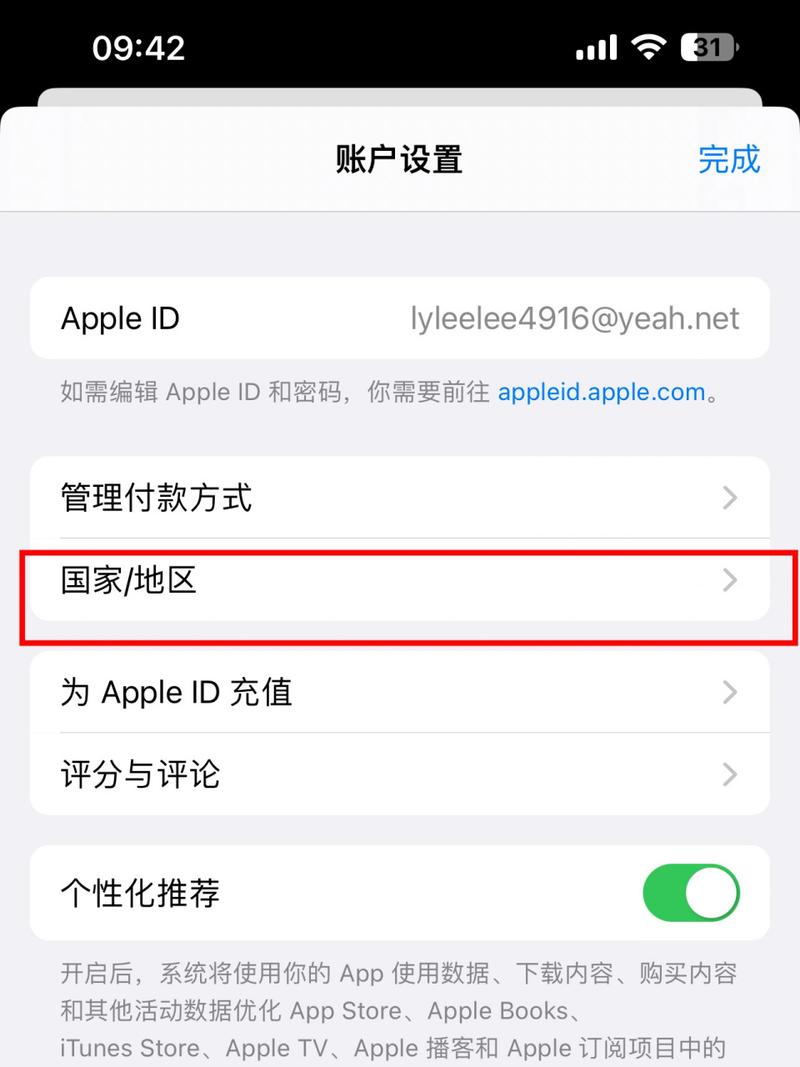Tap the Apple ID label
The height and width of the screenshot is (1067, 800).
[x=120, y=318]
